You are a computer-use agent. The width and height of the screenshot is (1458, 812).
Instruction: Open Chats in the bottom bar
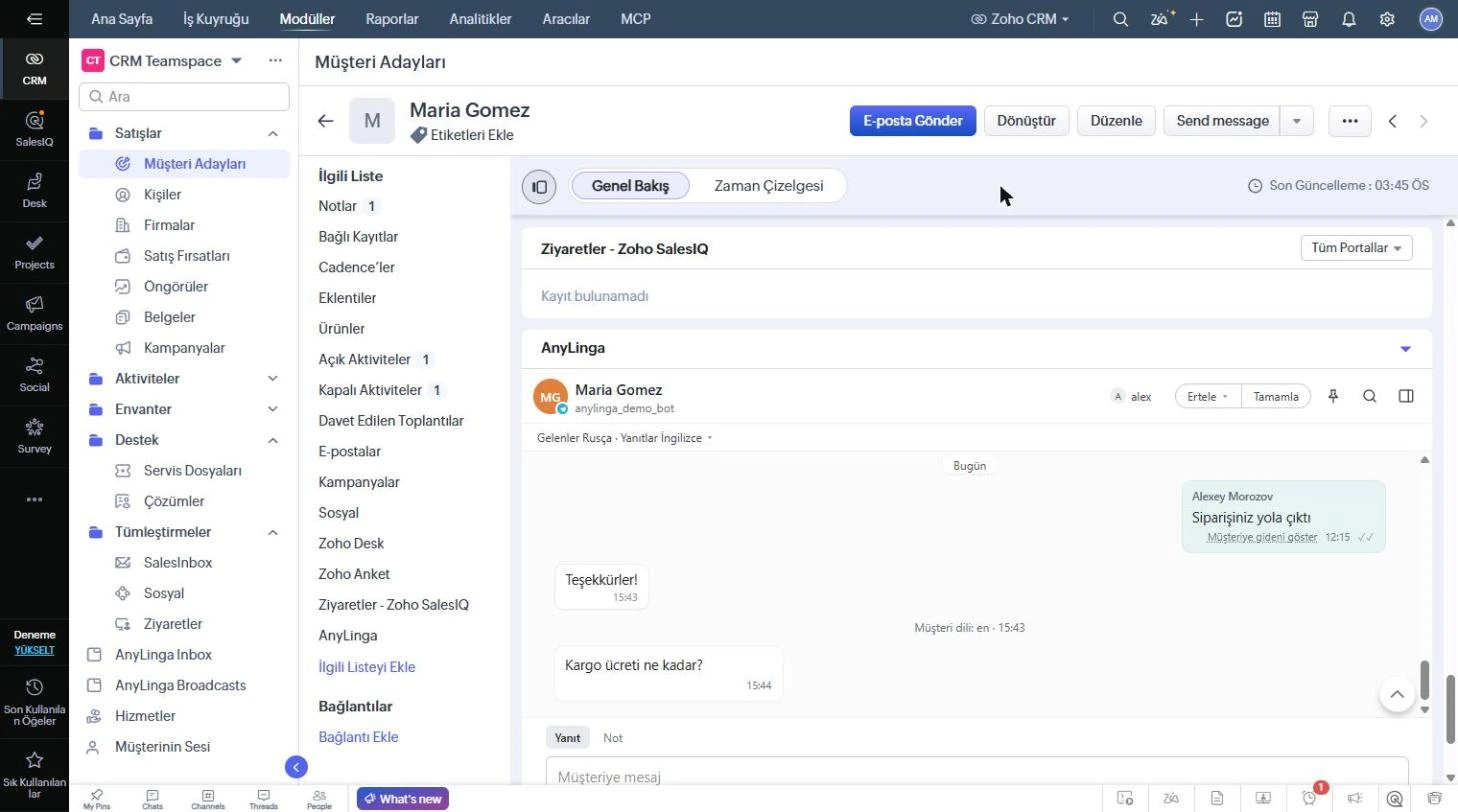[x=152, y=799]
